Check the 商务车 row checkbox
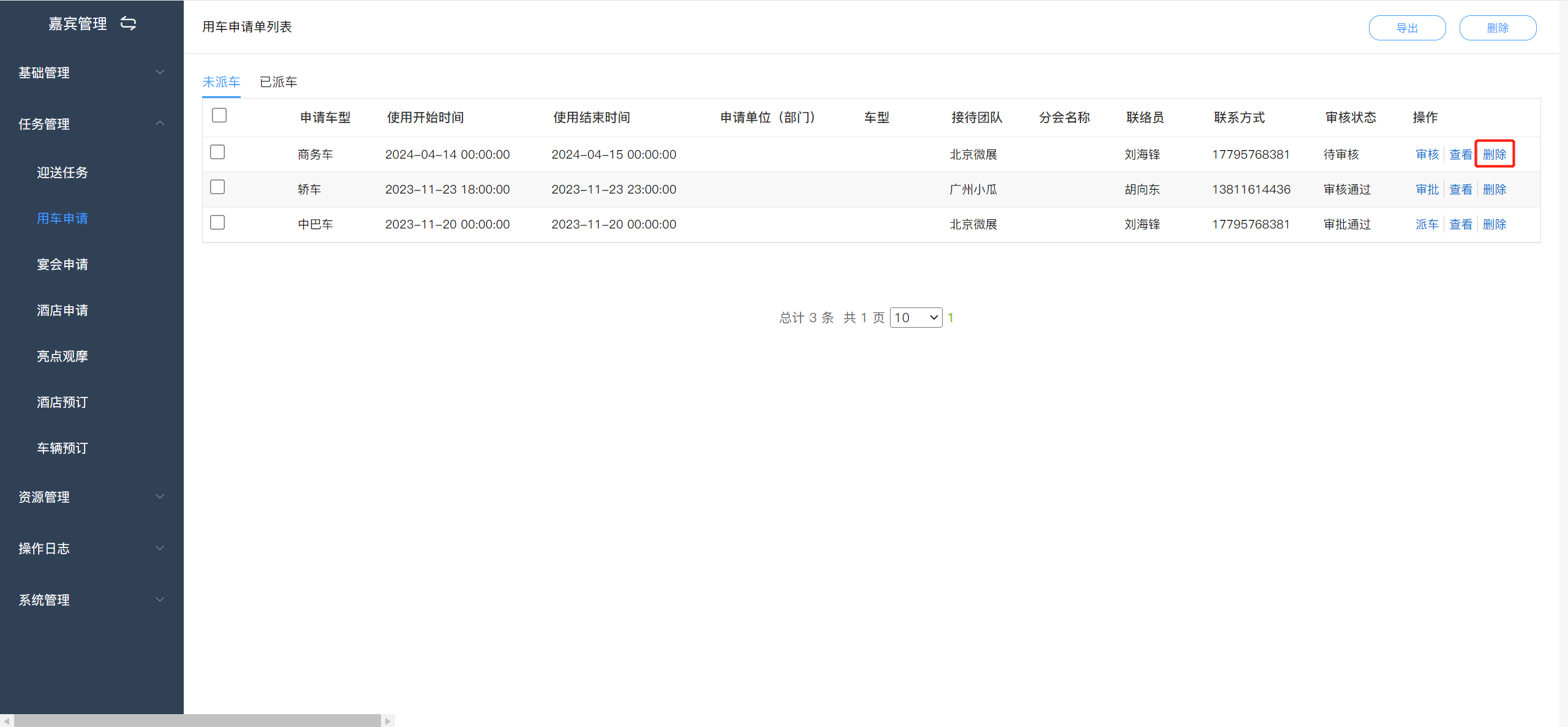Viewport: 1568px width, 727px height. click(x=217, y=152)
